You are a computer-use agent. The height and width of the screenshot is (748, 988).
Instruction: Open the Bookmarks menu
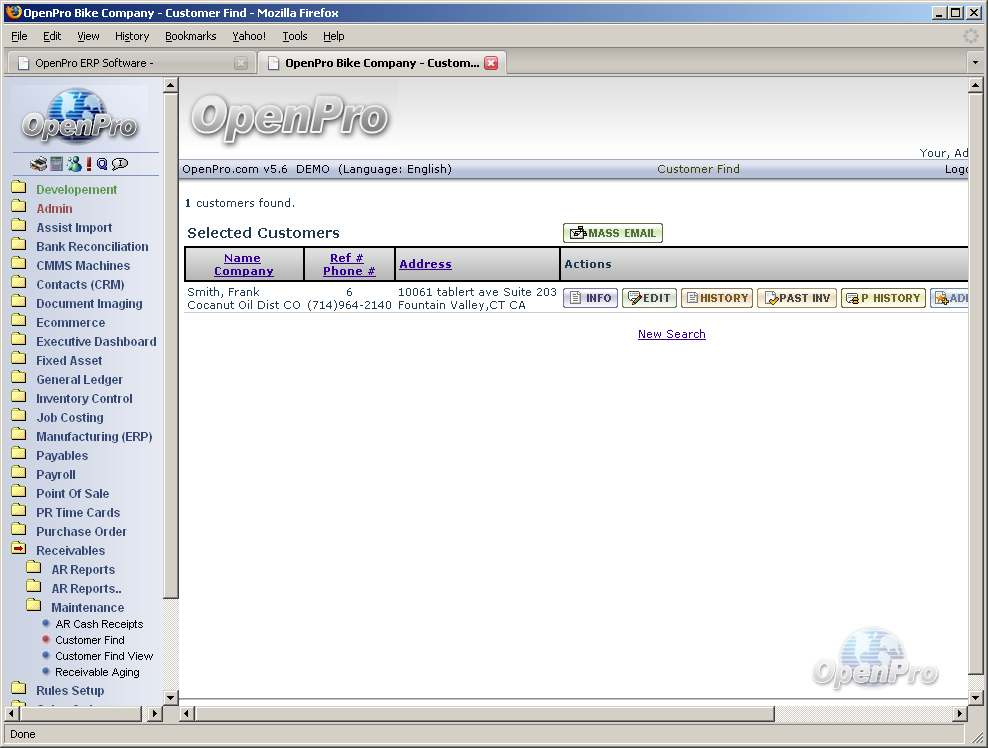[190, 36]
